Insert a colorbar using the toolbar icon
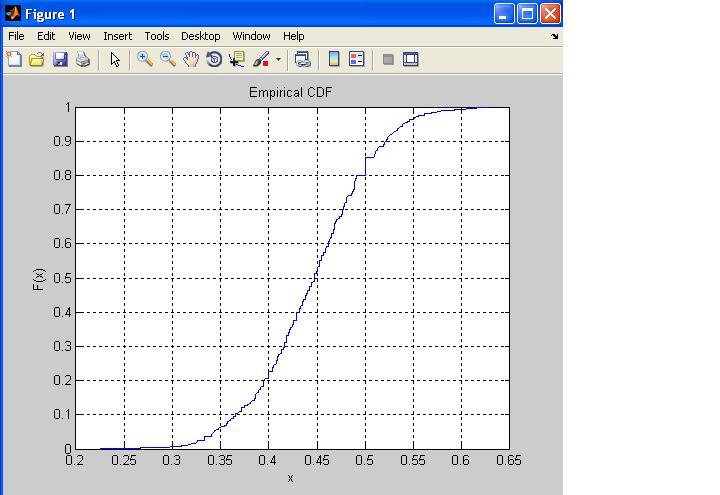 pos(334,59)
